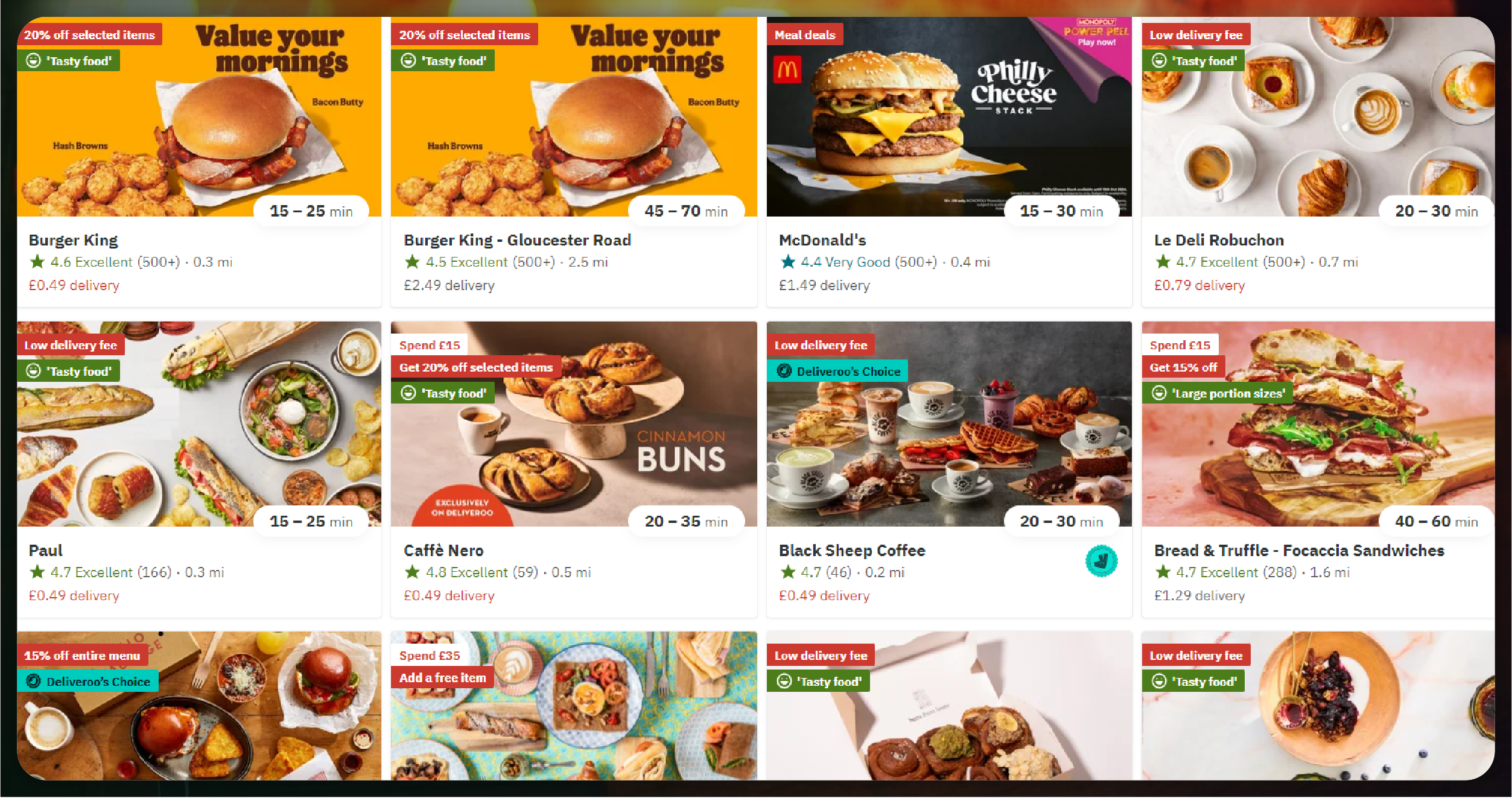Click the Meal deals tag on McDonald's
The height and width of the screenshot is (798, 1512).
point(805,35)
